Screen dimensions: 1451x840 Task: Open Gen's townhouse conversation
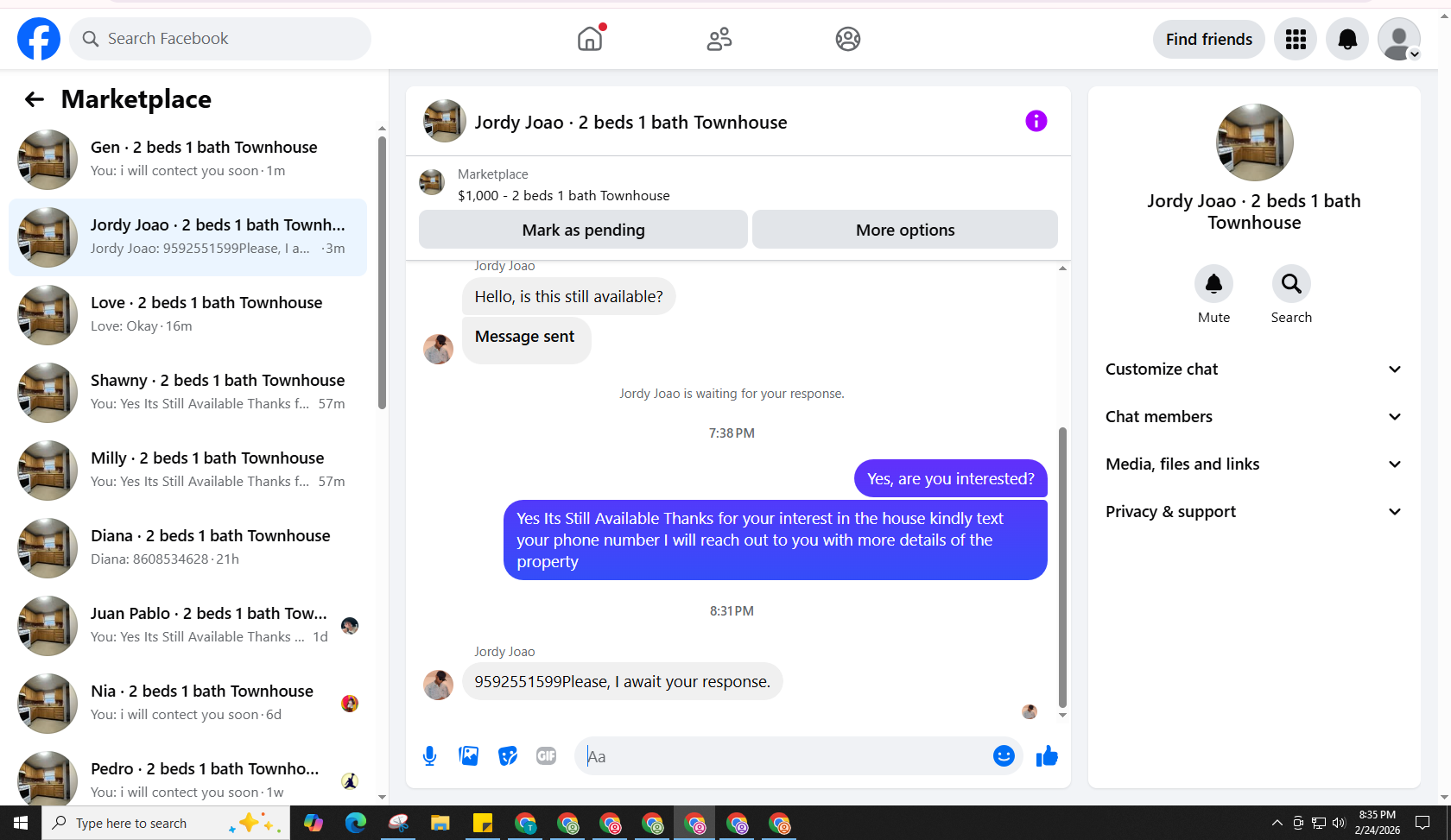point(187,160)
